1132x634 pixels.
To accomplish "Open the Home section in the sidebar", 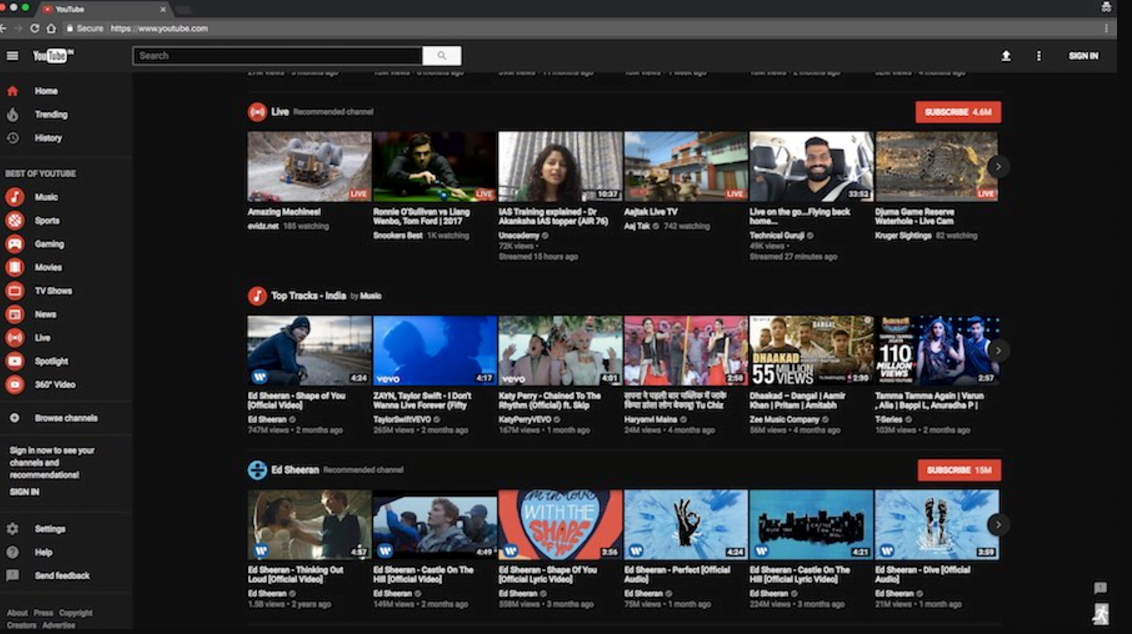I will 45,90.
